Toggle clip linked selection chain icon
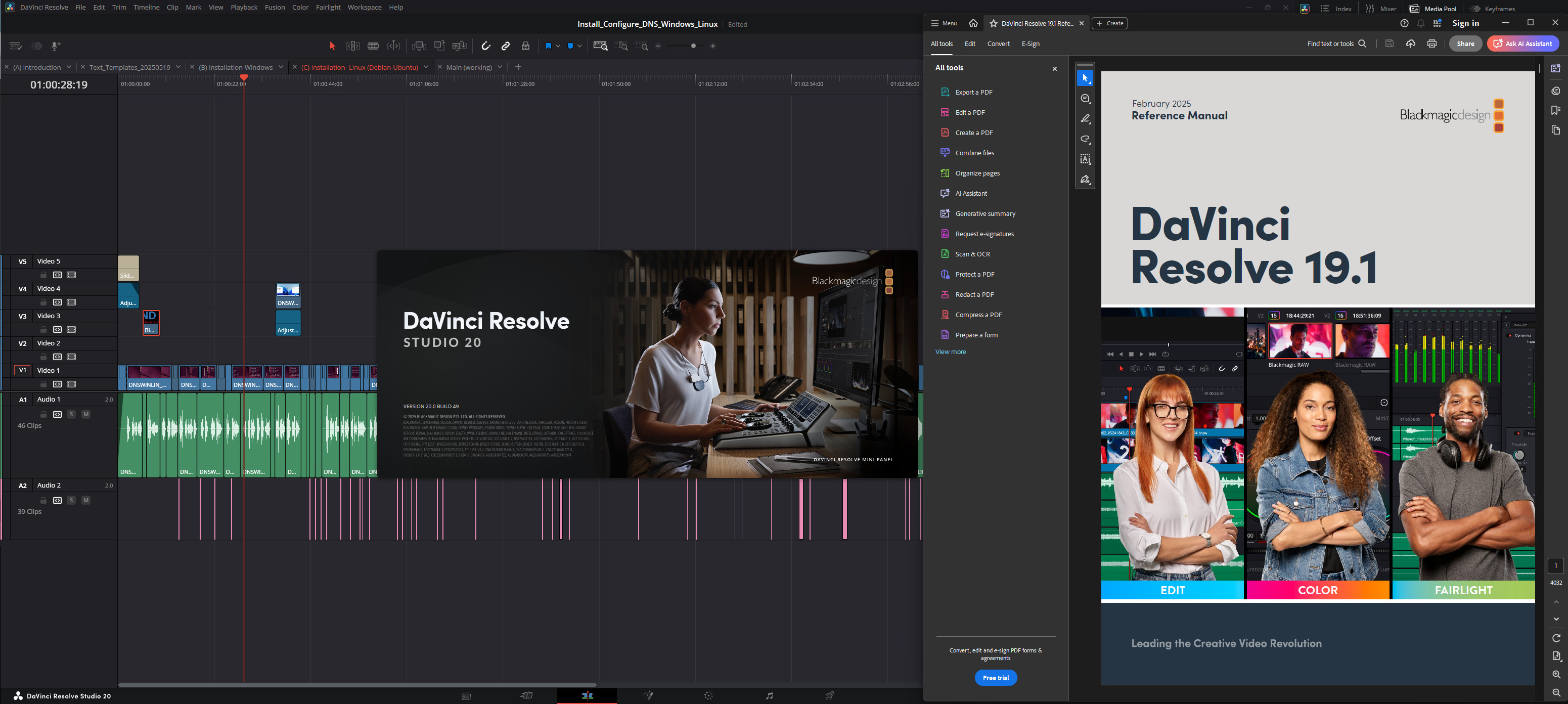The width and height of the screenshot is (1568, 704). coord(505,46)
